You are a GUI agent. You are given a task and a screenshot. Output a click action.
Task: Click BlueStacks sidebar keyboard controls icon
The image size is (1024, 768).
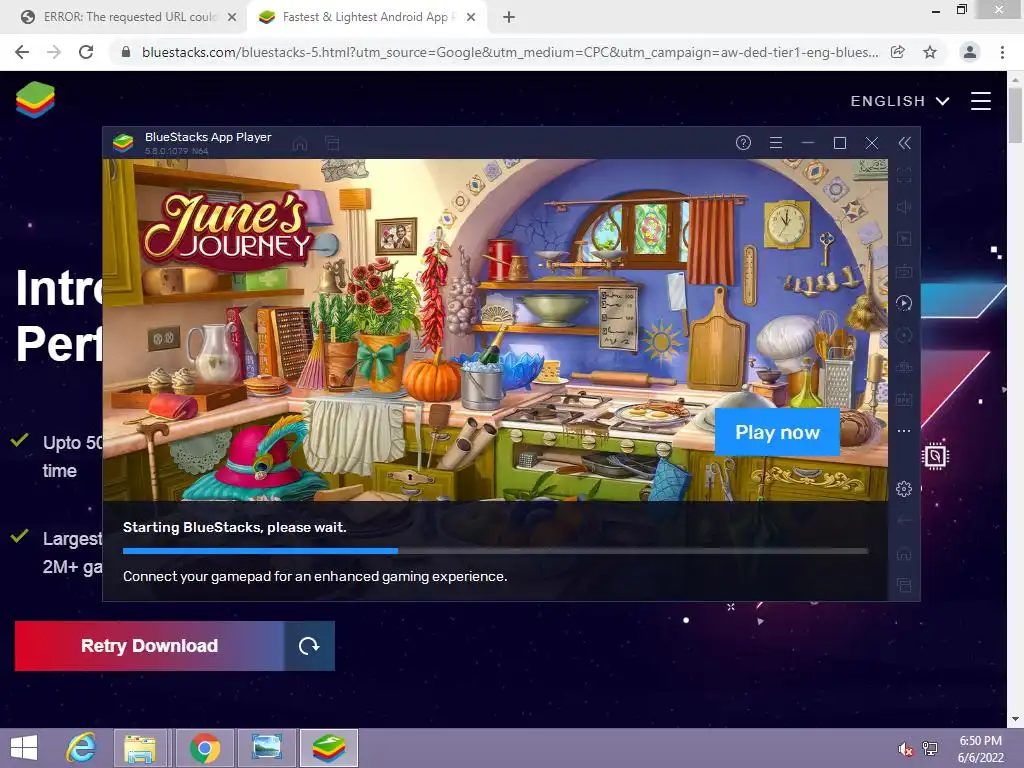pos(904,271)
